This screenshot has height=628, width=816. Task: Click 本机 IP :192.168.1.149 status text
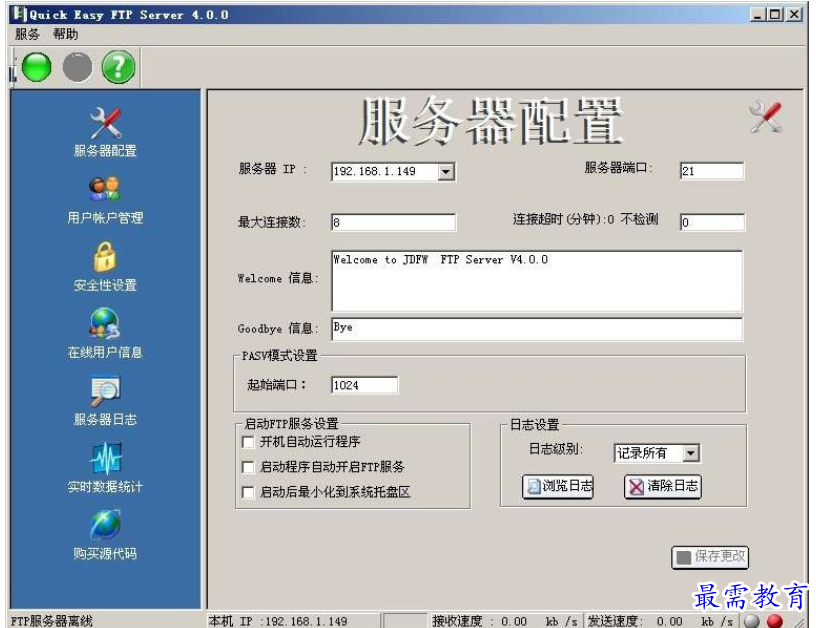click(278, 621)
